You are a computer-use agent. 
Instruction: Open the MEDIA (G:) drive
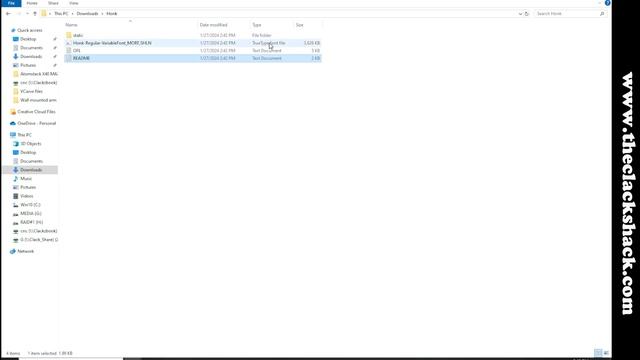click(31, 213)
